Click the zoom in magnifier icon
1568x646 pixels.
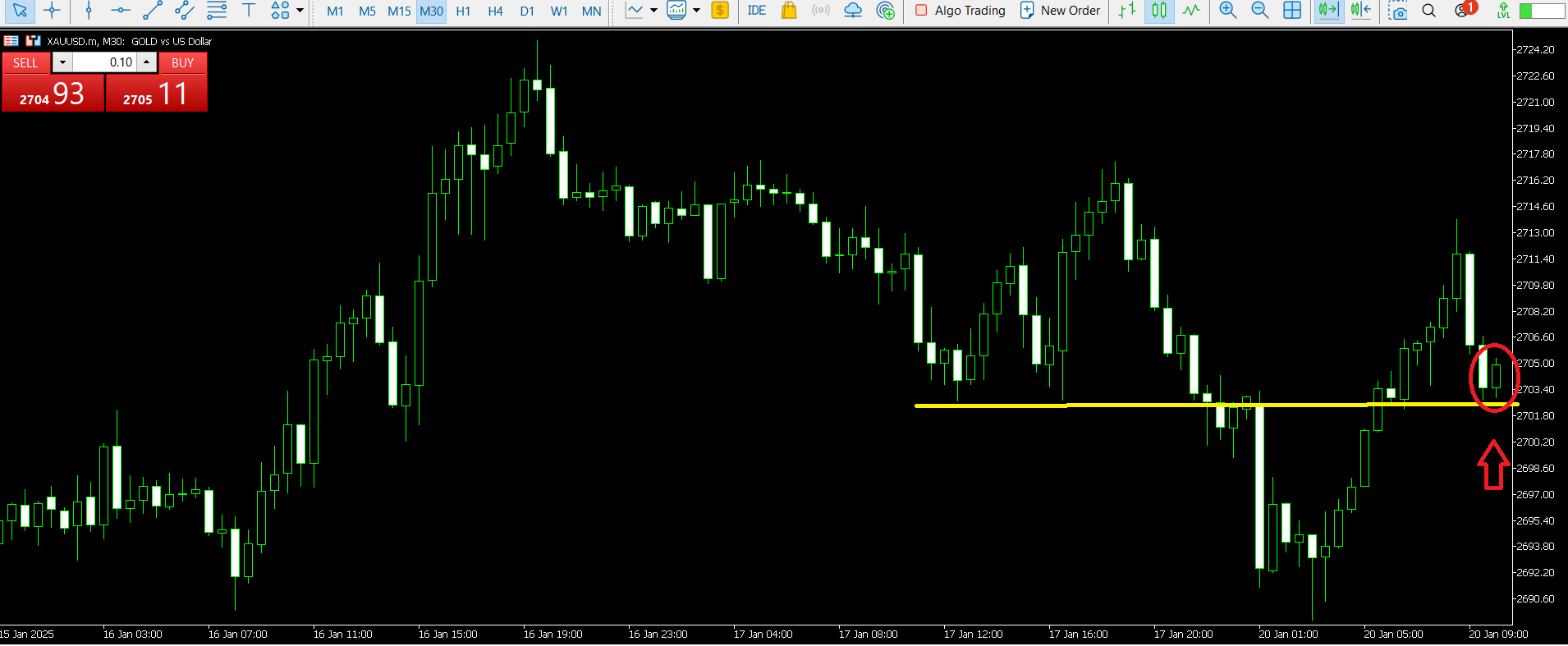pos(1227,11)
